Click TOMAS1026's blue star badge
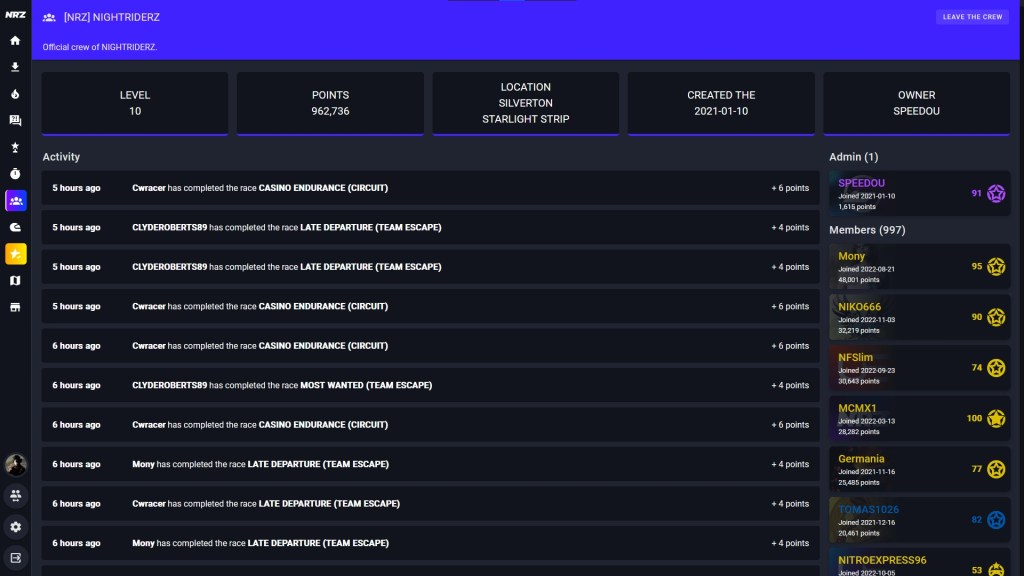Screen dimensions: 1024x576 click(996, 520)
